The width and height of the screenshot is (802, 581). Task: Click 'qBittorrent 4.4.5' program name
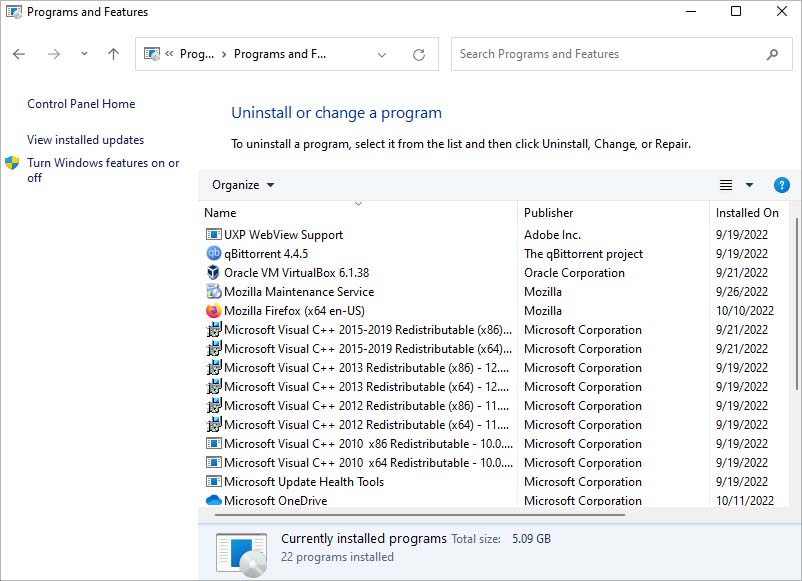(x=266, y=254)
